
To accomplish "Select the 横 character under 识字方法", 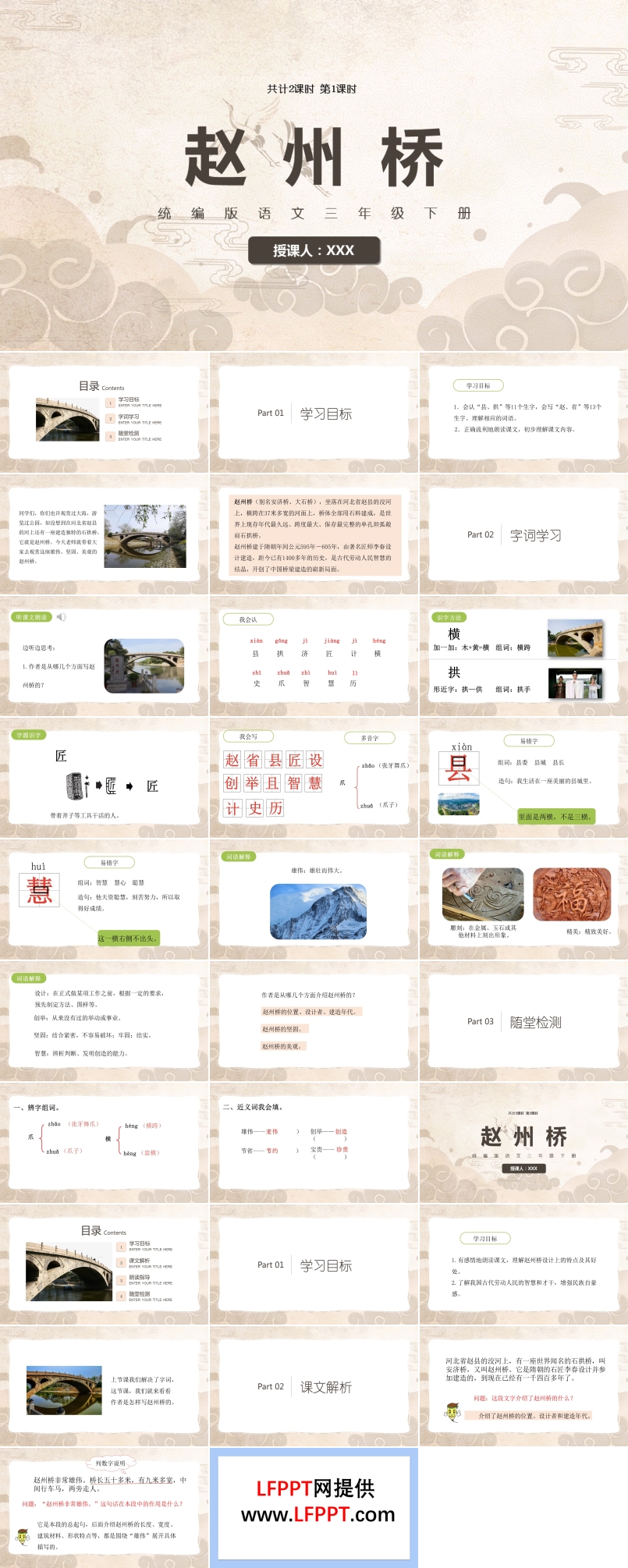I will [x=454, y=634].
